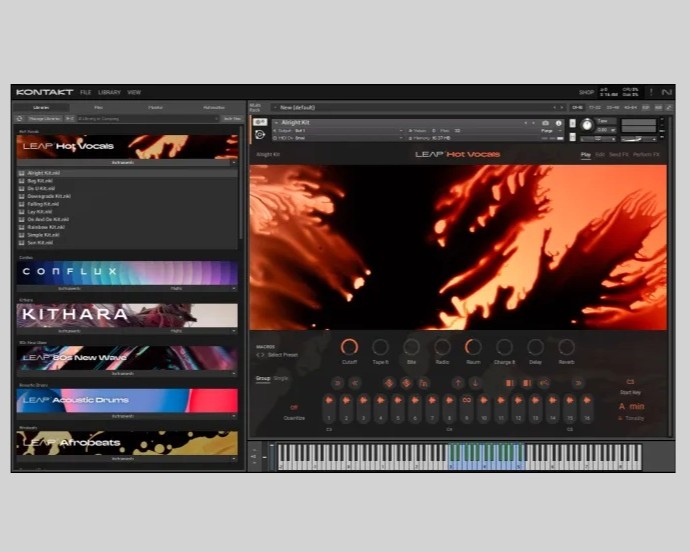Image resolution: width=690 pixels, height=552 pixels.
Task: Adjust the Cutoff macro knob
Action: [349, 347]
